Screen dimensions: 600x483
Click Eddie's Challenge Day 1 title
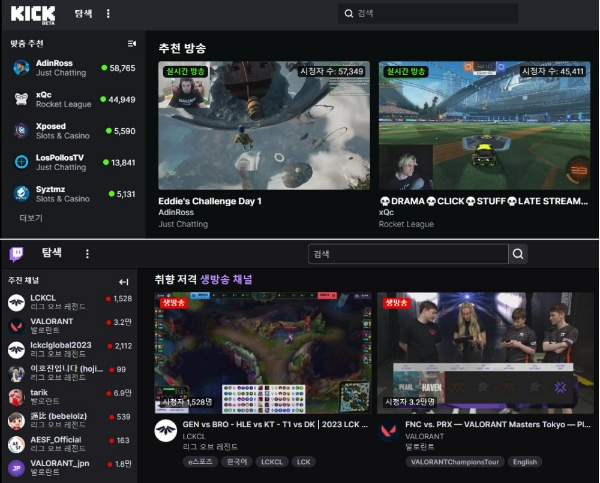(x=210, y=201)
